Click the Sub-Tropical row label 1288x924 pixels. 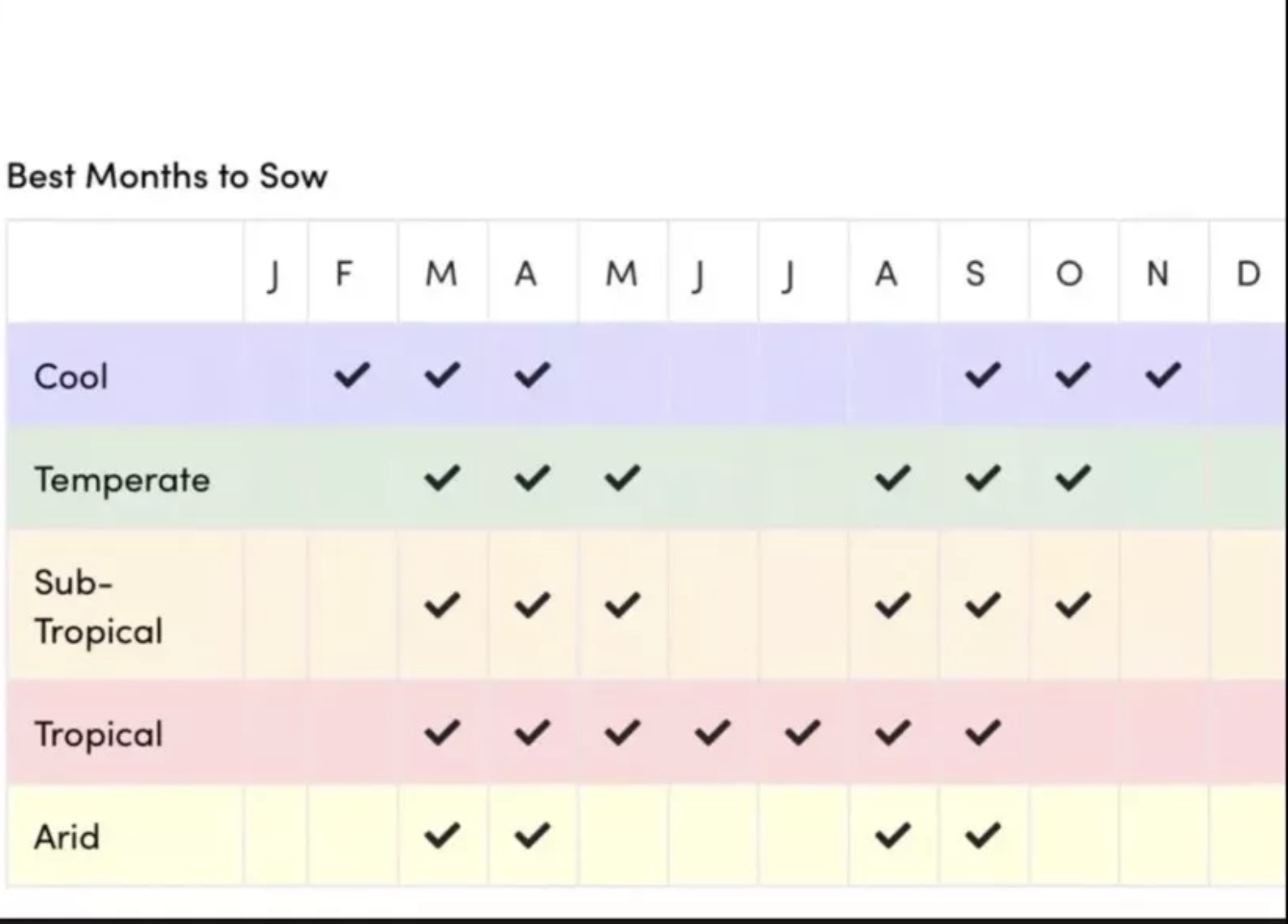(98, 607)
